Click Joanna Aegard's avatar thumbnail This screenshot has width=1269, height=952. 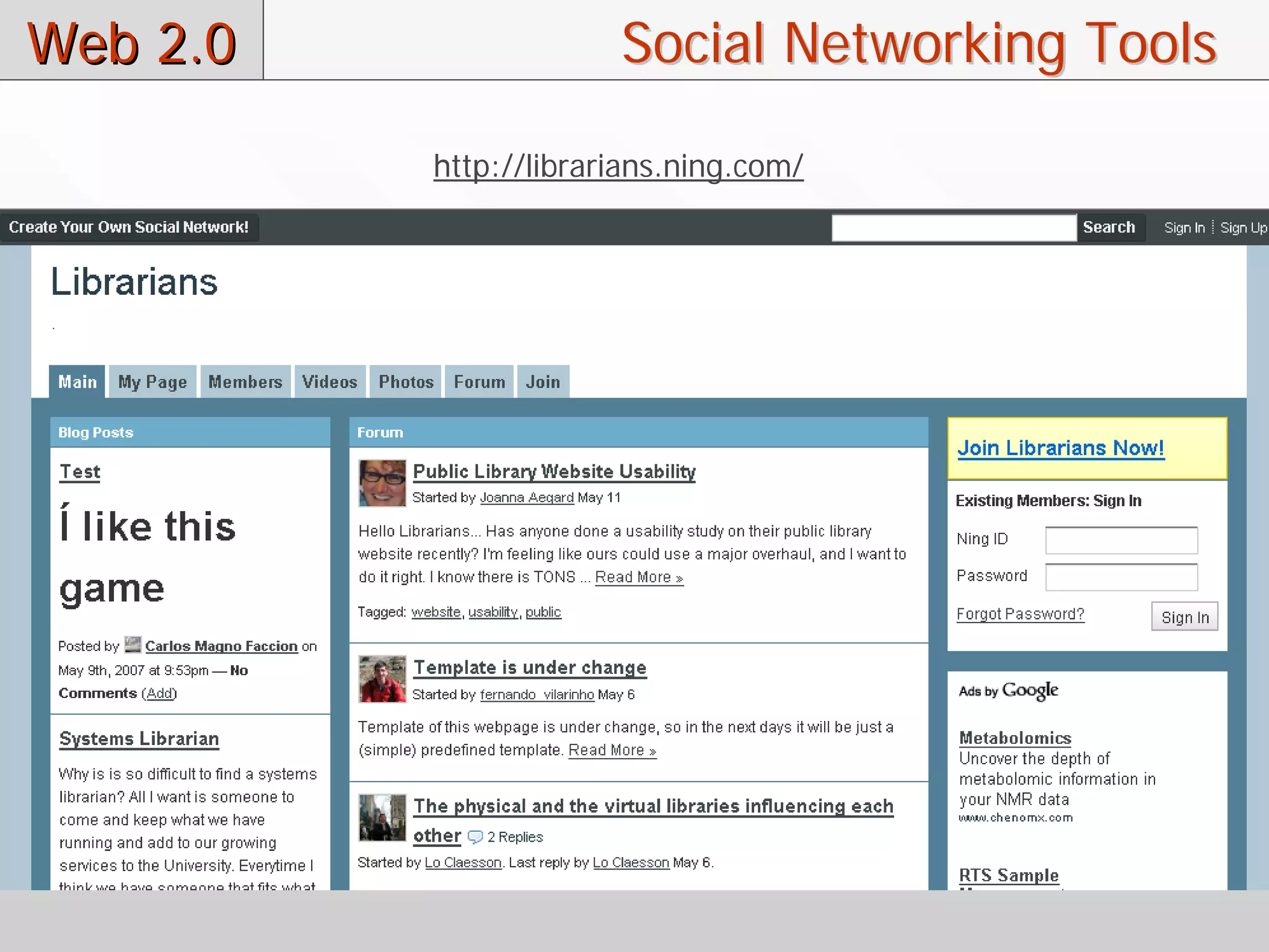[x=382, y=483]
